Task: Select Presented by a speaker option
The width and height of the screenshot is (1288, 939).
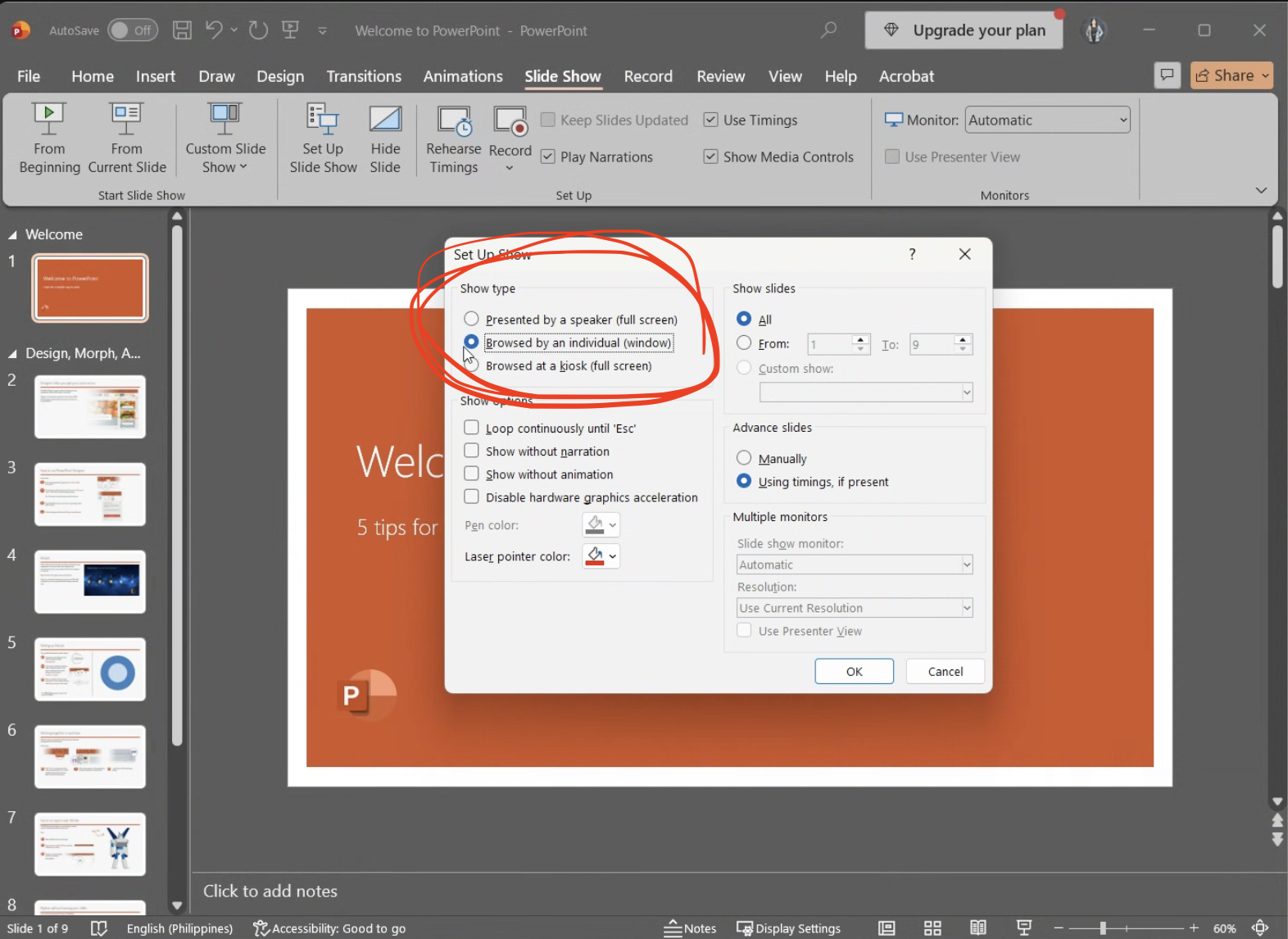Action: [471, 319]
